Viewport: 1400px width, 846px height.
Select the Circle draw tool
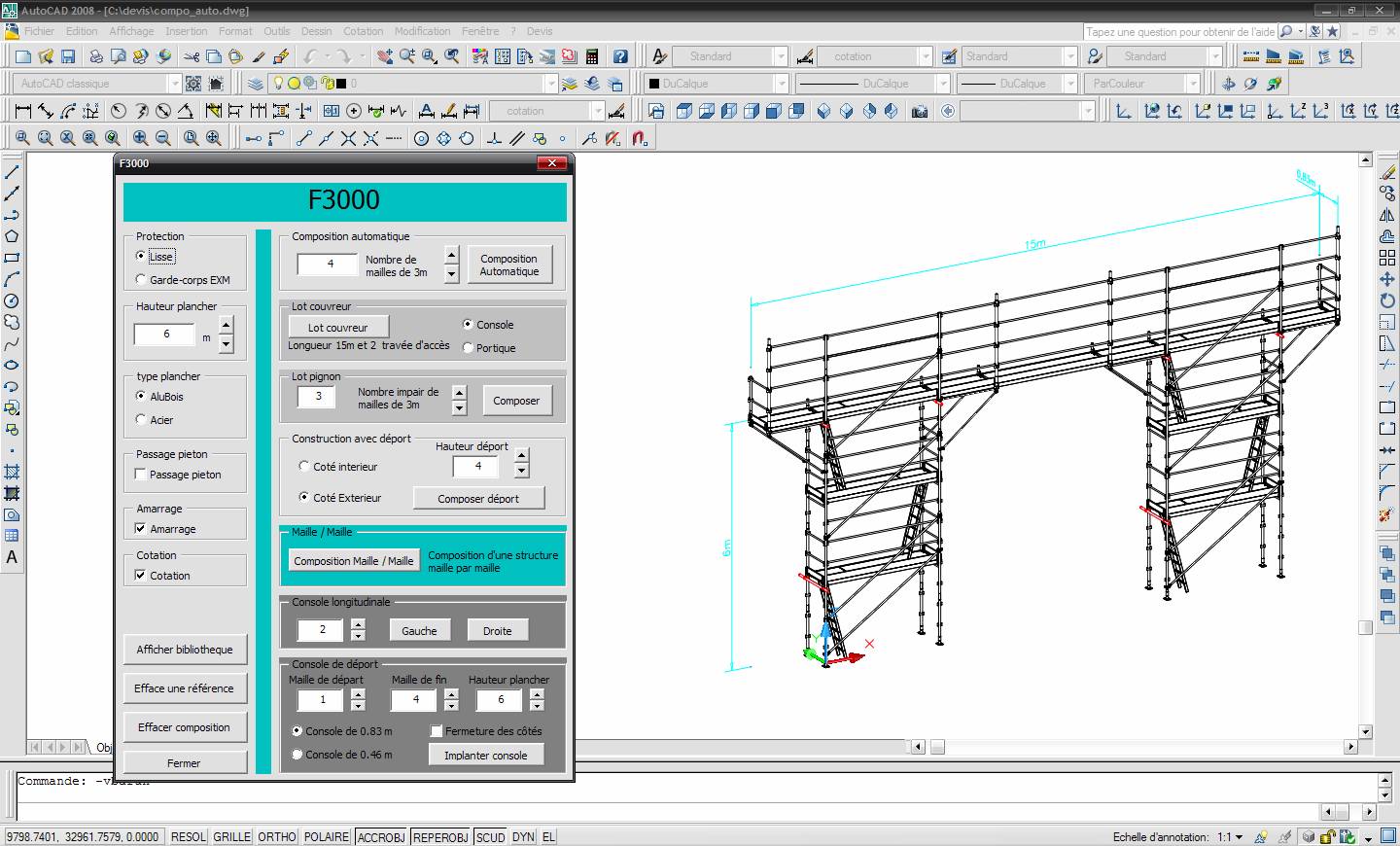pos(12,300)
